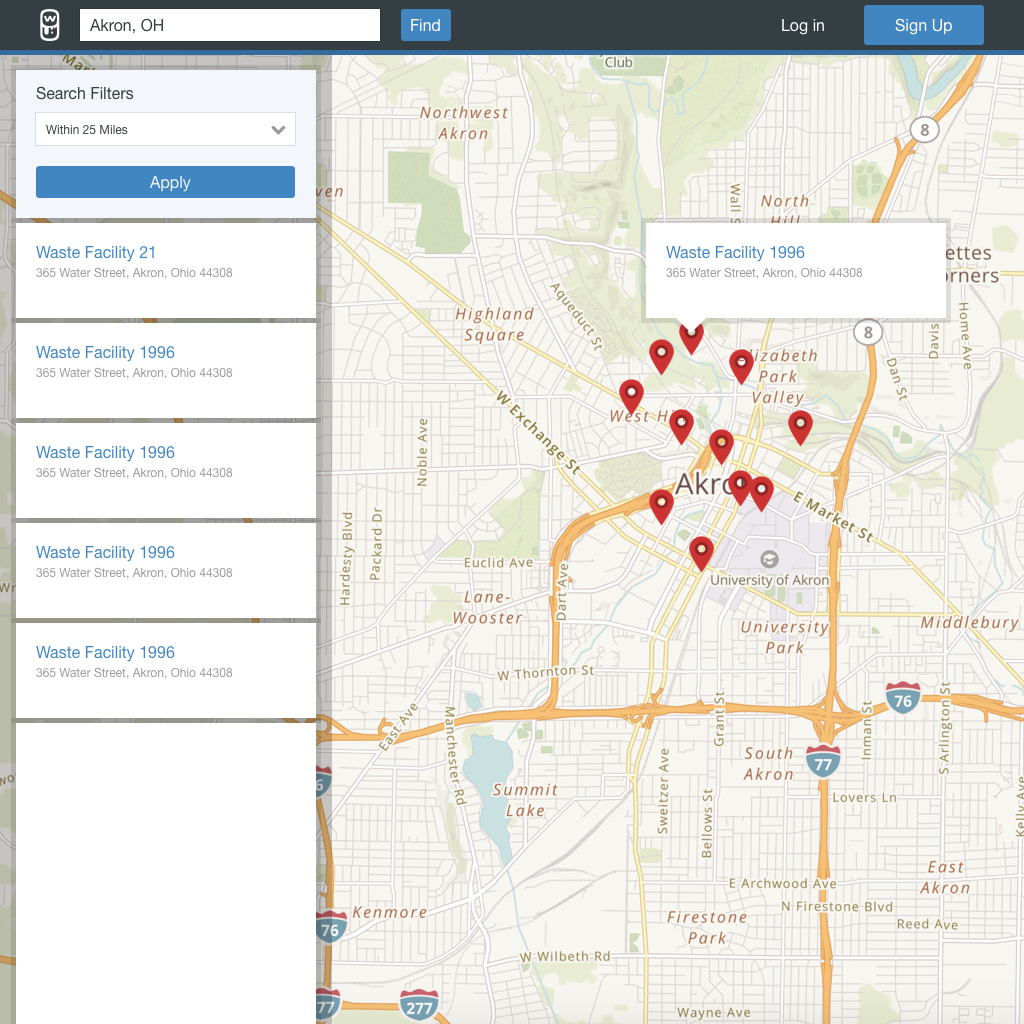
Task: Click the westernmost pin just above the highway curve
Action: pos(661,505)
